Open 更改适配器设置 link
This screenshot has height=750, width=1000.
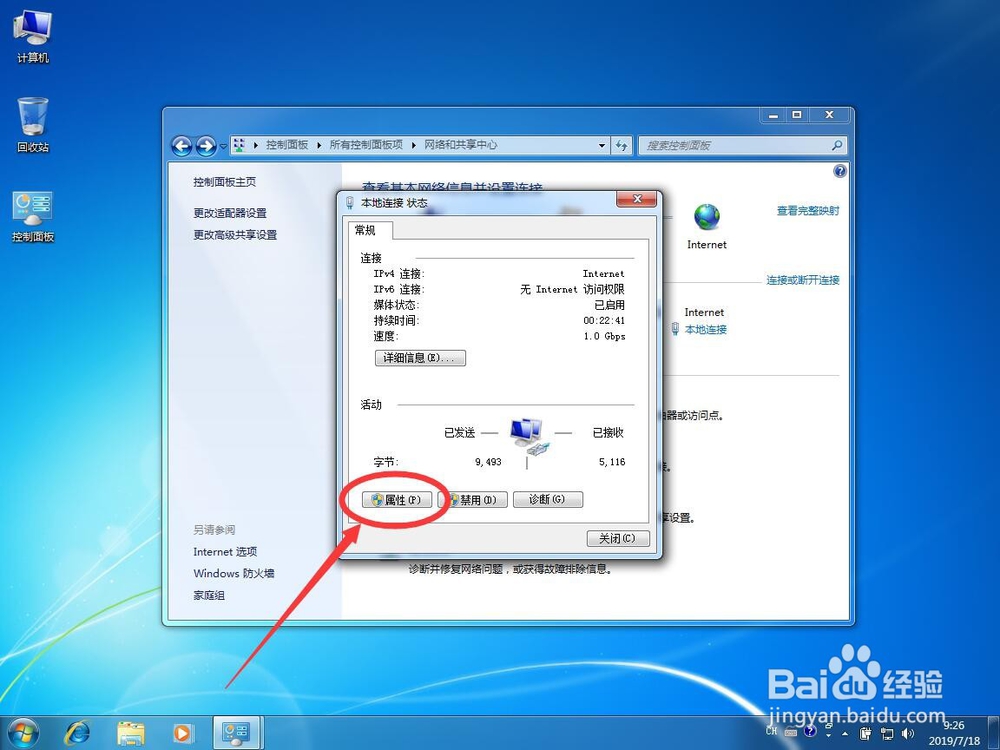[x=230, y=213]
